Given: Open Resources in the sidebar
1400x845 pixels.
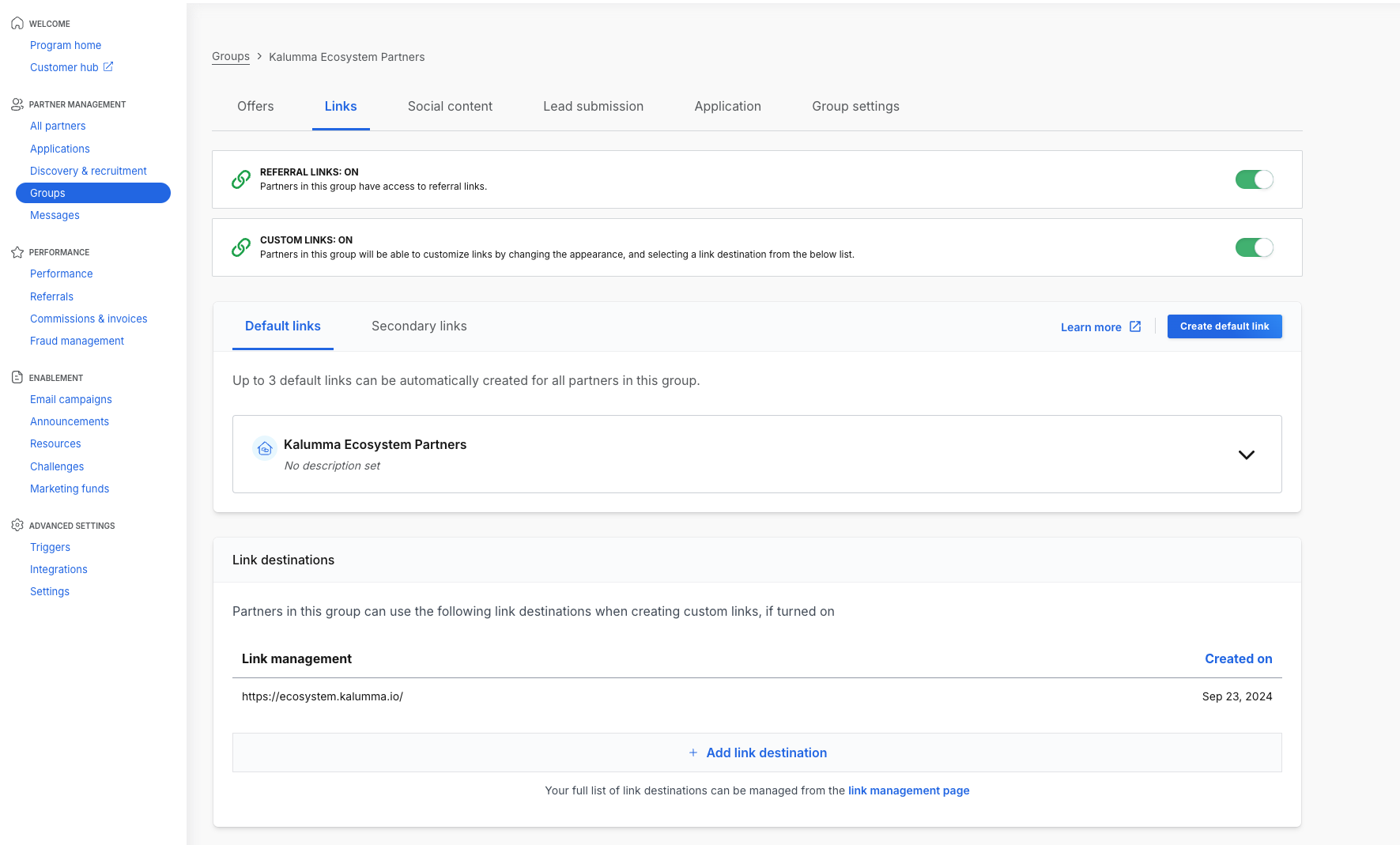Looking at the screenshot, I should [55, 443].
